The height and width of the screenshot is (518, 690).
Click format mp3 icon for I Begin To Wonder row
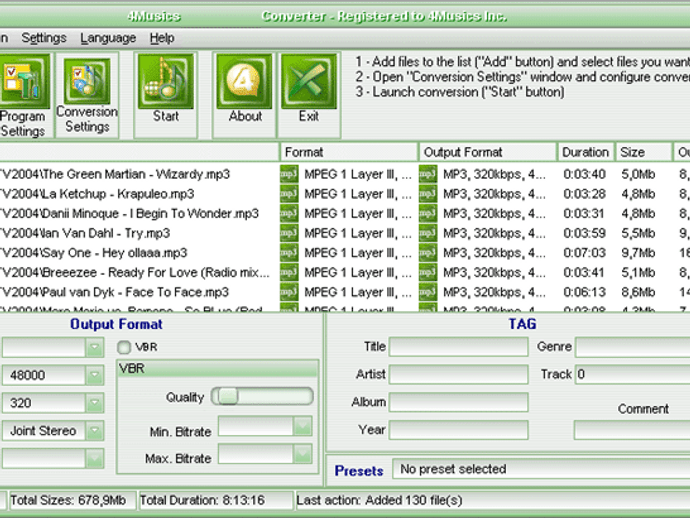click(x=289, y=213)
